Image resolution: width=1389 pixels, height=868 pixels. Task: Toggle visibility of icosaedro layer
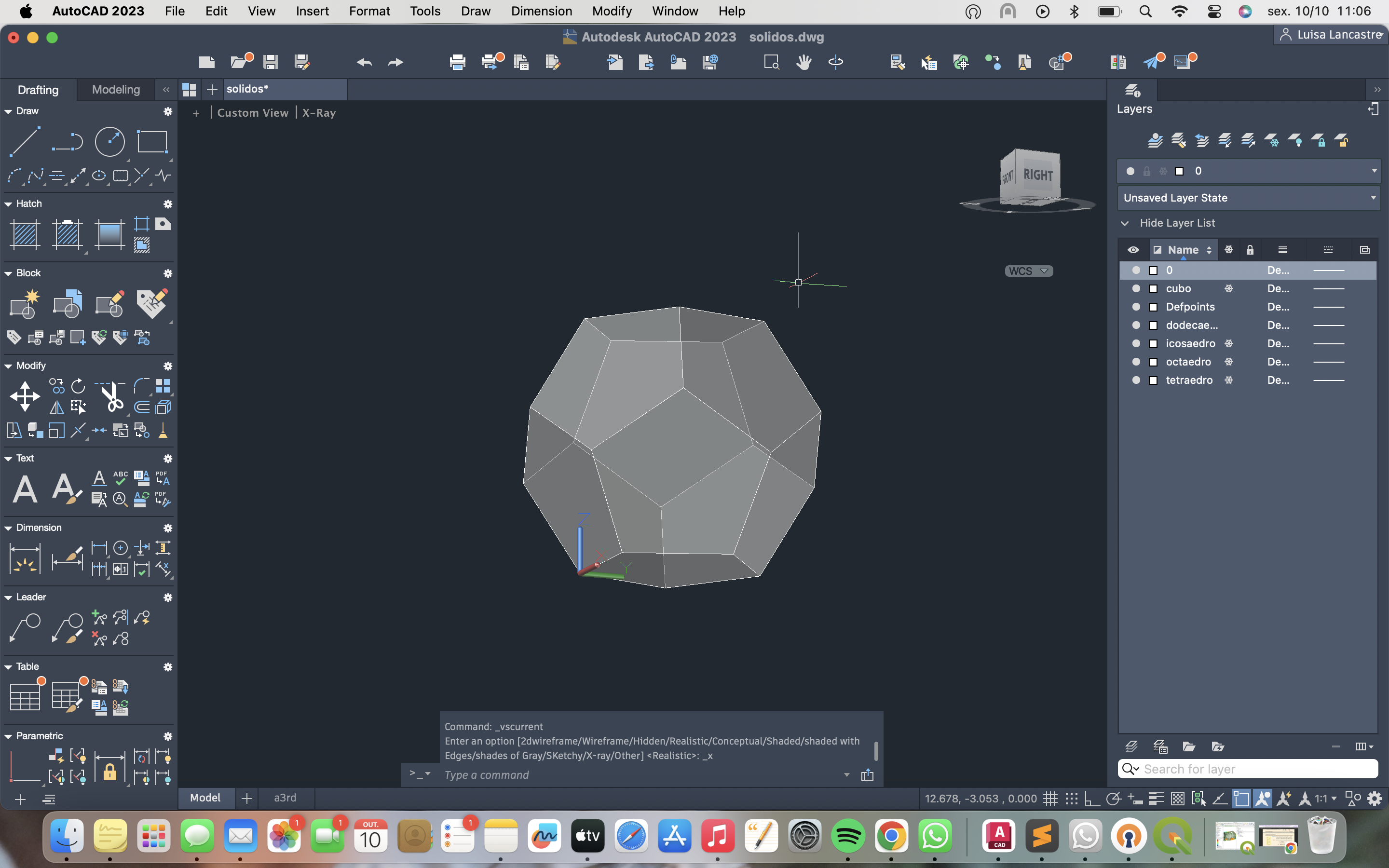point(1135,343)
